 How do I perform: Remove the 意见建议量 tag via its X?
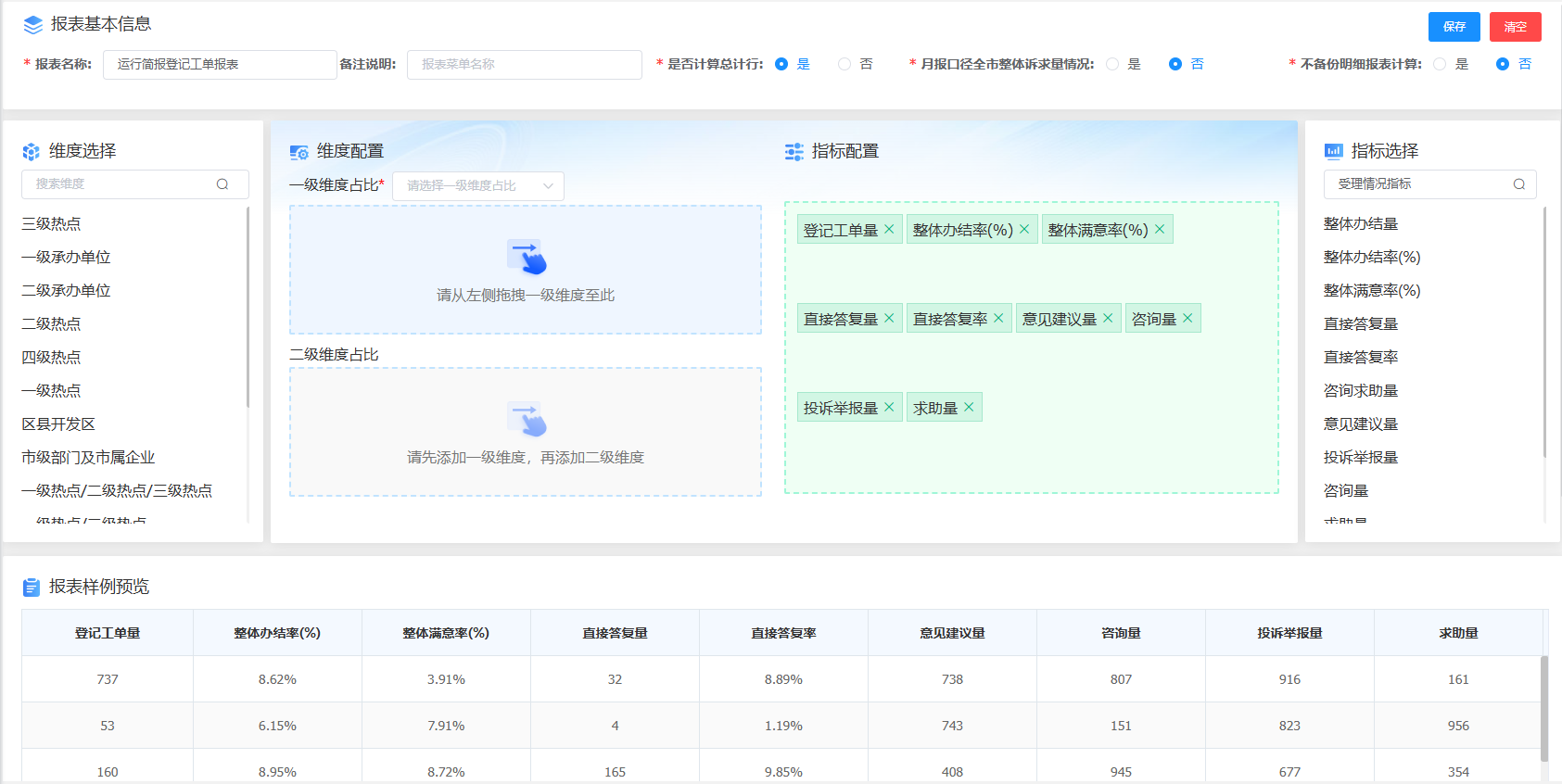coord(1108,318)
